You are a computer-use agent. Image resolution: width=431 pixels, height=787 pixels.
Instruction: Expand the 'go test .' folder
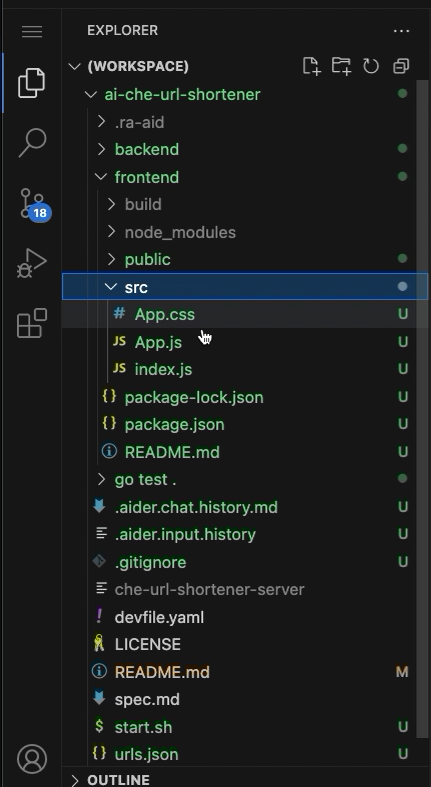pyautogui.click(x=101, y=479)
